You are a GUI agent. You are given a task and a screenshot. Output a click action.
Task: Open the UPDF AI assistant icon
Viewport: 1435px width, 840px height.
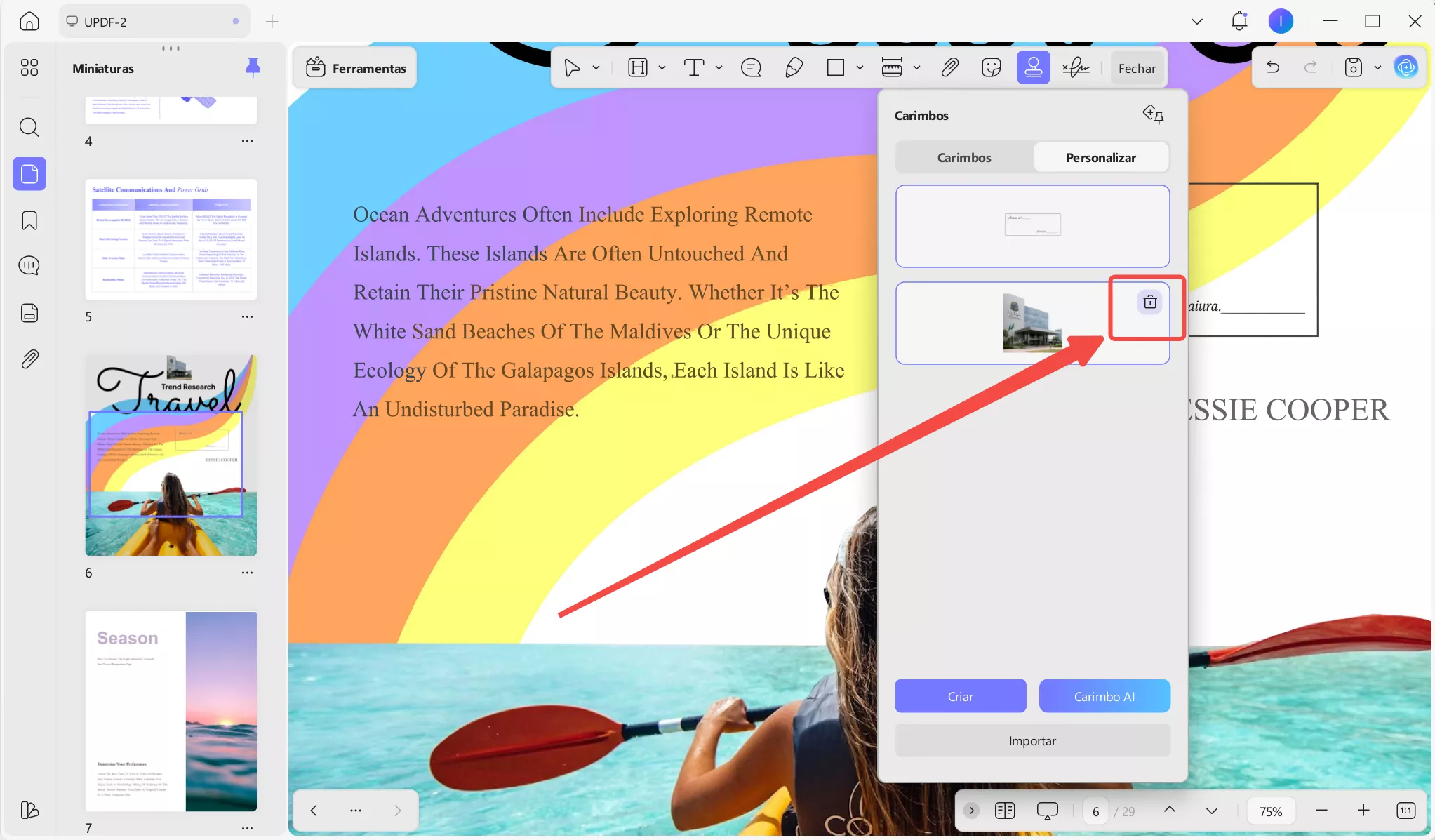pyautogui.click(x=1406, y=67)
